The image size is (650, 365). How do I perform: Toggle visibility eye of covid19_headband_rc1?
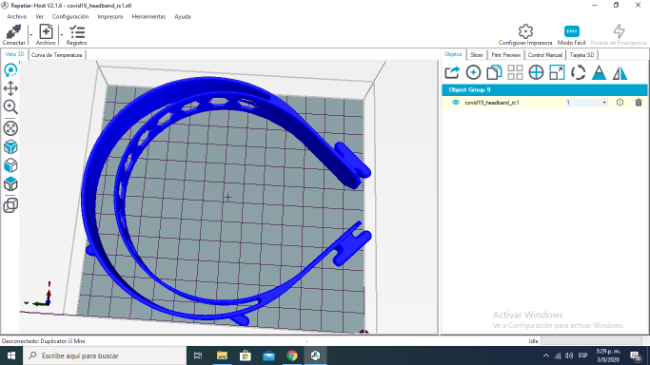coord(456,102)
